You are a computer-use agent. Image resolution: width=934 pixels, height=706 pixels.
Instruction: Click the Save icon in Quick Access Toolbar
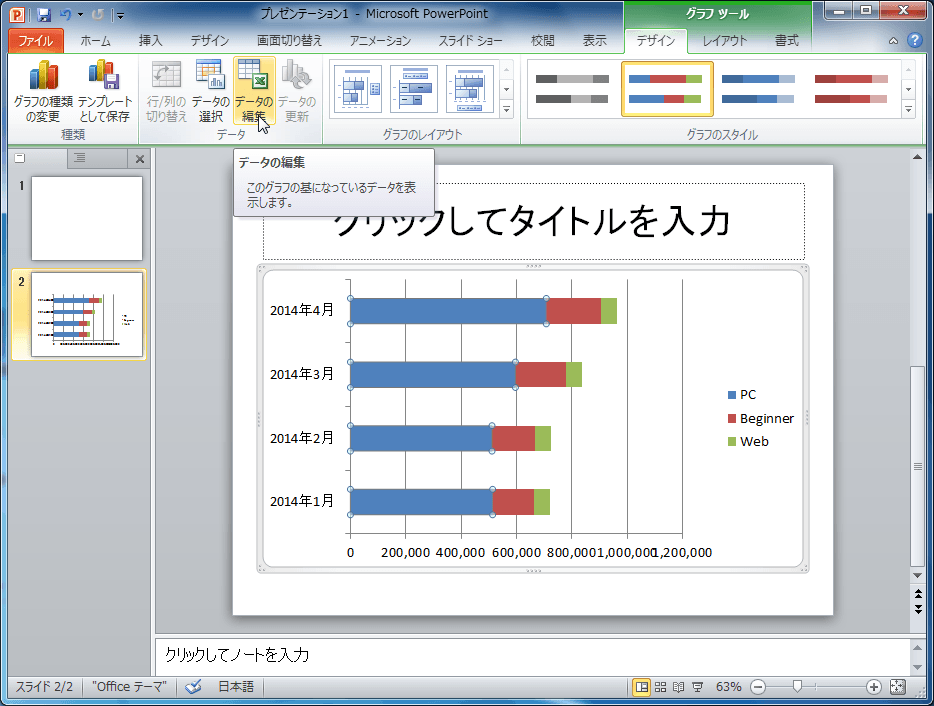[43, 14]
